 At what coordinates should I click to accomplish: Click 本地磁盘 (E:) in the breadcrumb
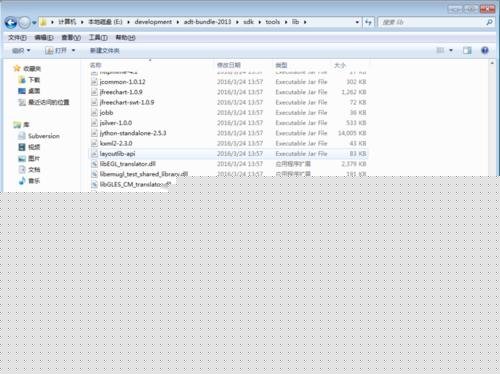tap(105, 22)
